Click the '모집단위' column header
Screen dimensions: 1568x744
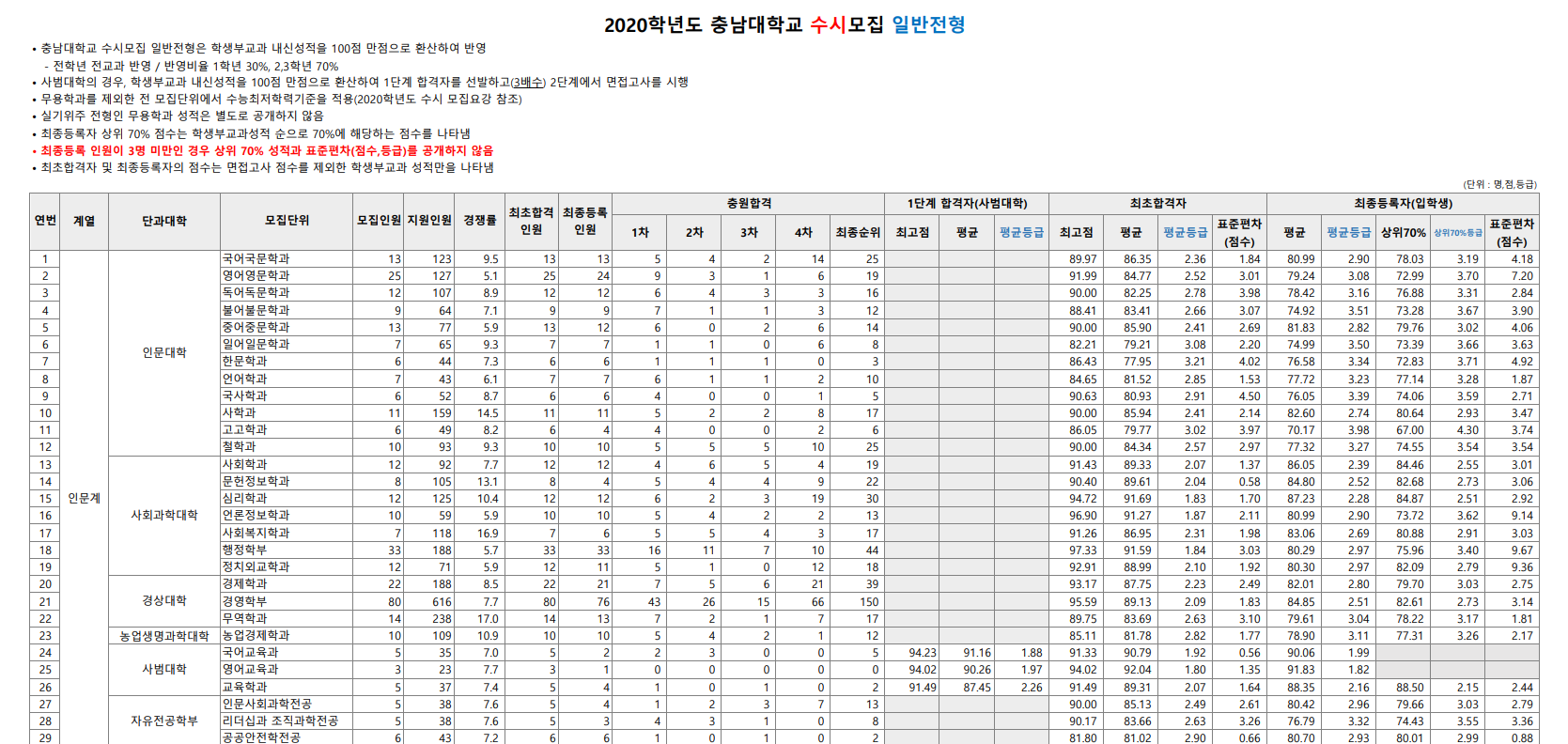pos(287,221)
